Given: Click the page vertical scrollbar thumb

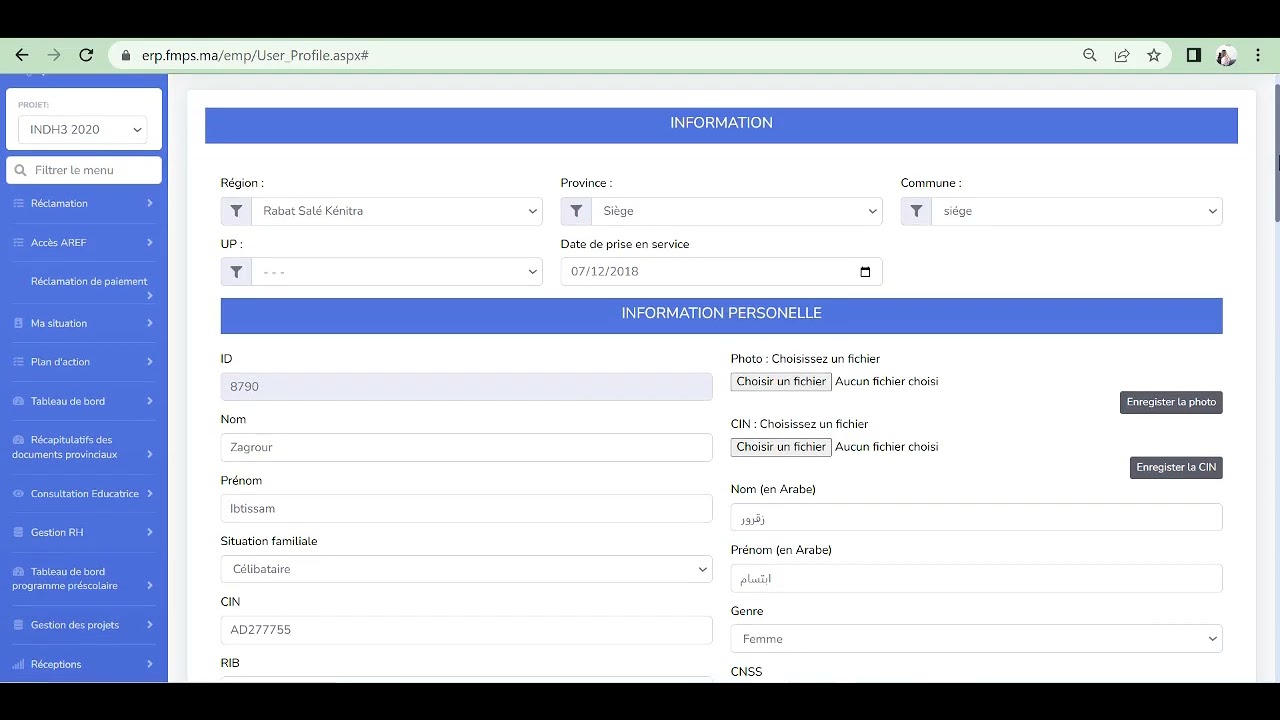Looking at the screenshot, I should pos(1276,152).
